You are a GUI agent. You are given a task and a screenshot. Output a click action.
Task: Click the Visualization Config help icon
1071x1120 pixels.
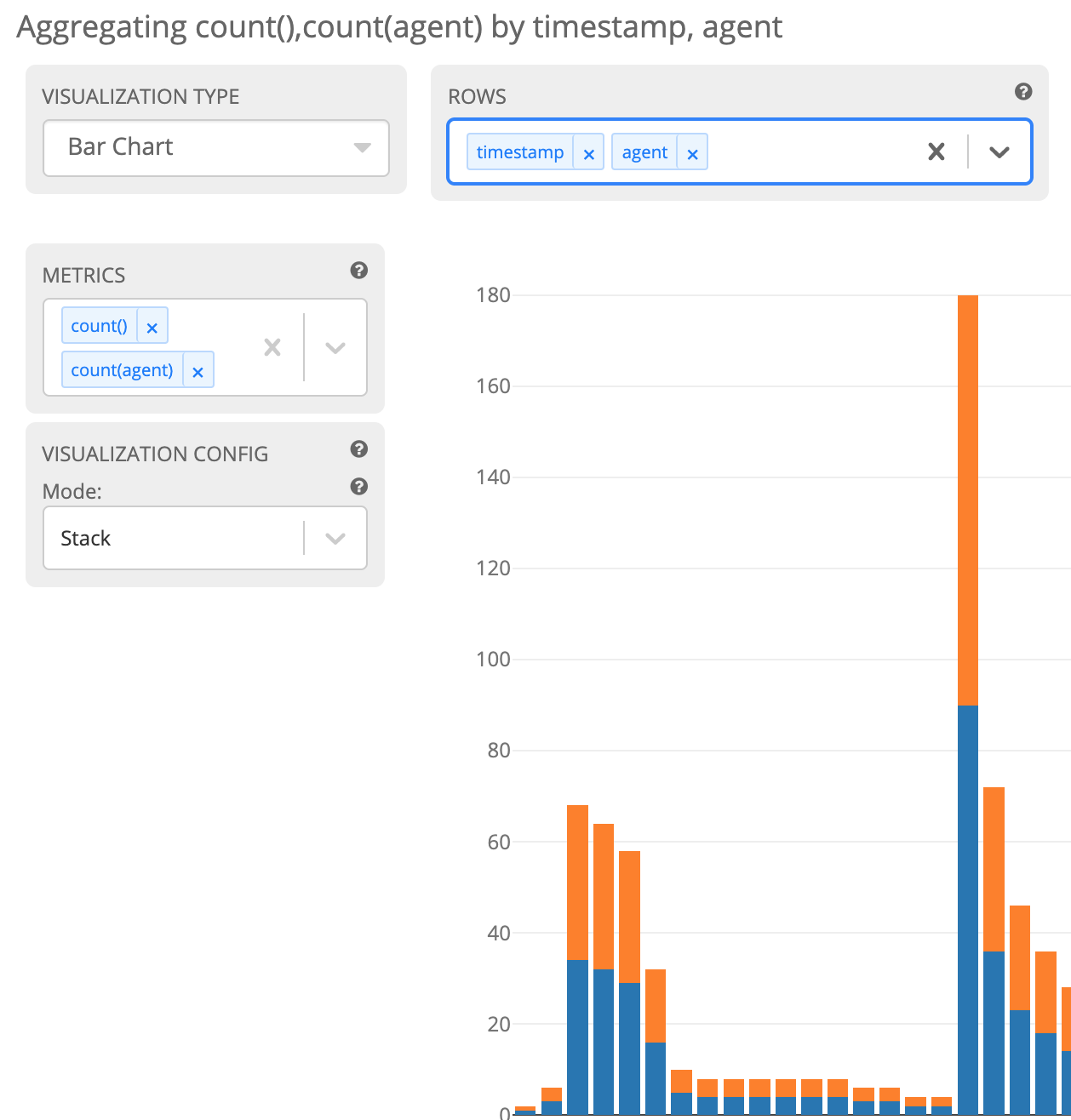[358, 449]
